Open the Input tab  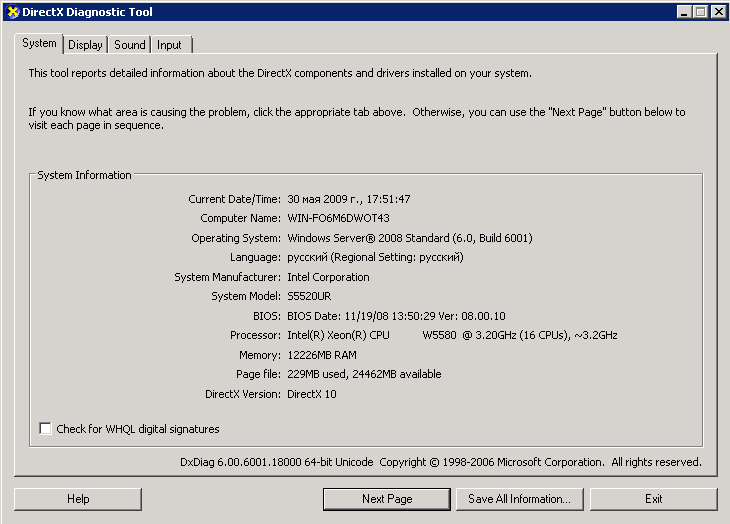170,45
